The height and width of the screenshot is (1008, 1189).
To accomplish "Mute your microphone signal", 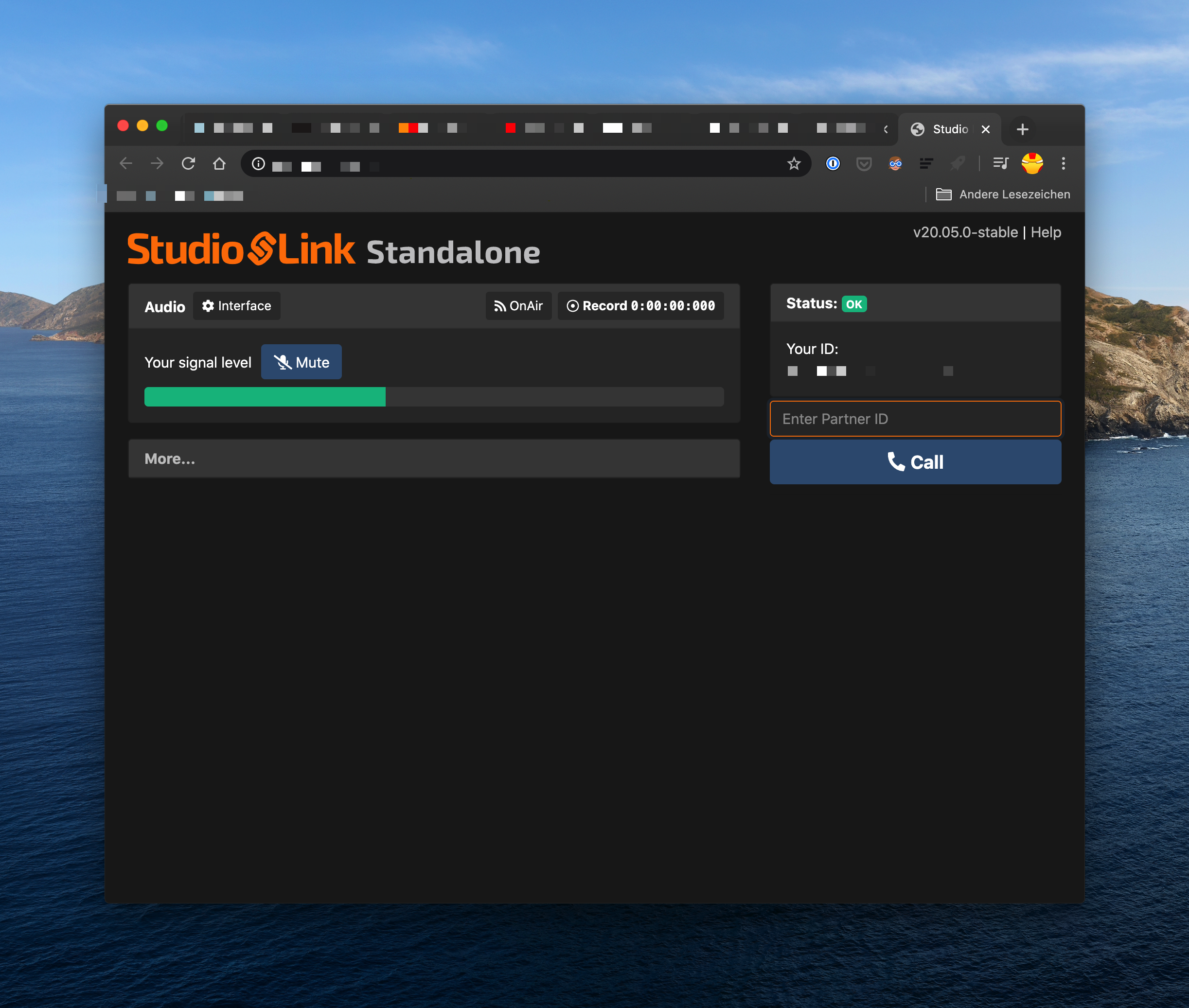I will click(301, 362).
